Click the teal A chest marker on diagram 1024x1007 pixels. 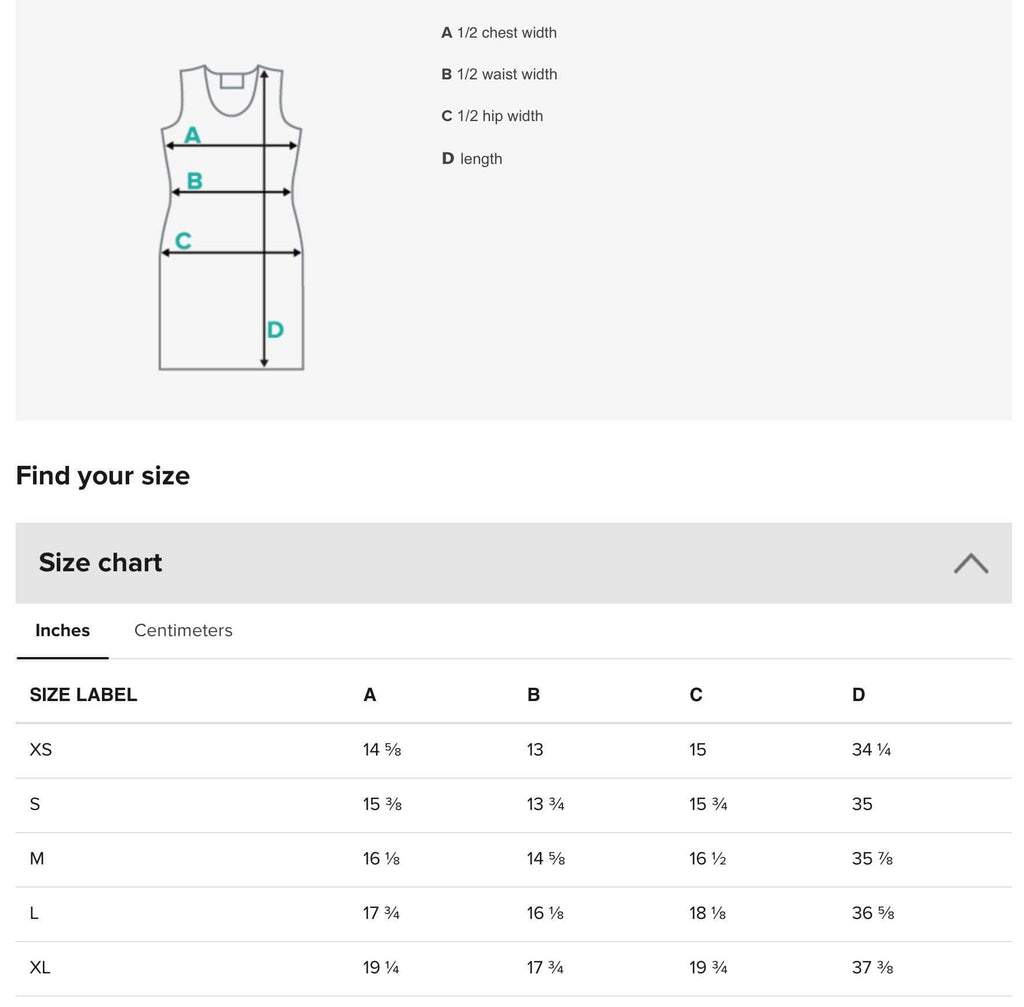coord(192,135)
